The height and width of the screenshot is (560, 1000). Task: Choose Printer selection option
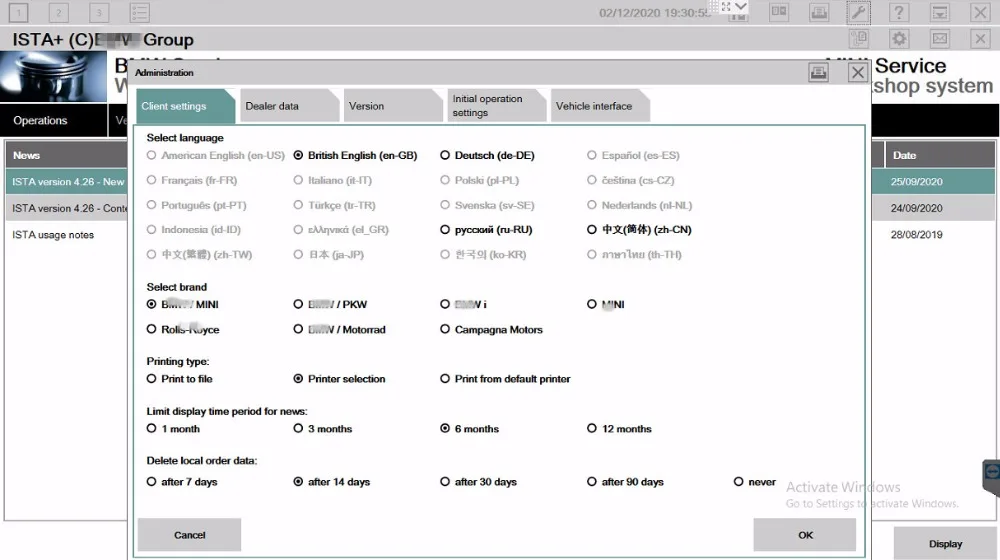pyautogui.click(x=339, y=379)
